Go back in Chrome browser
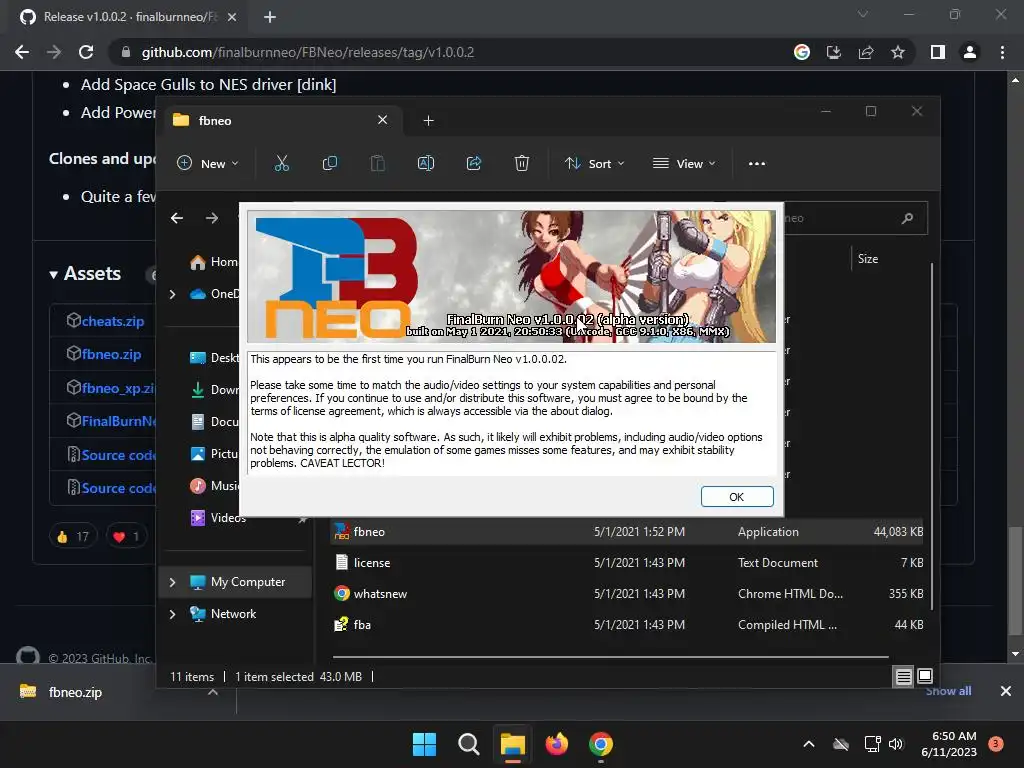The image size is (1024, 768). point(22,52)
